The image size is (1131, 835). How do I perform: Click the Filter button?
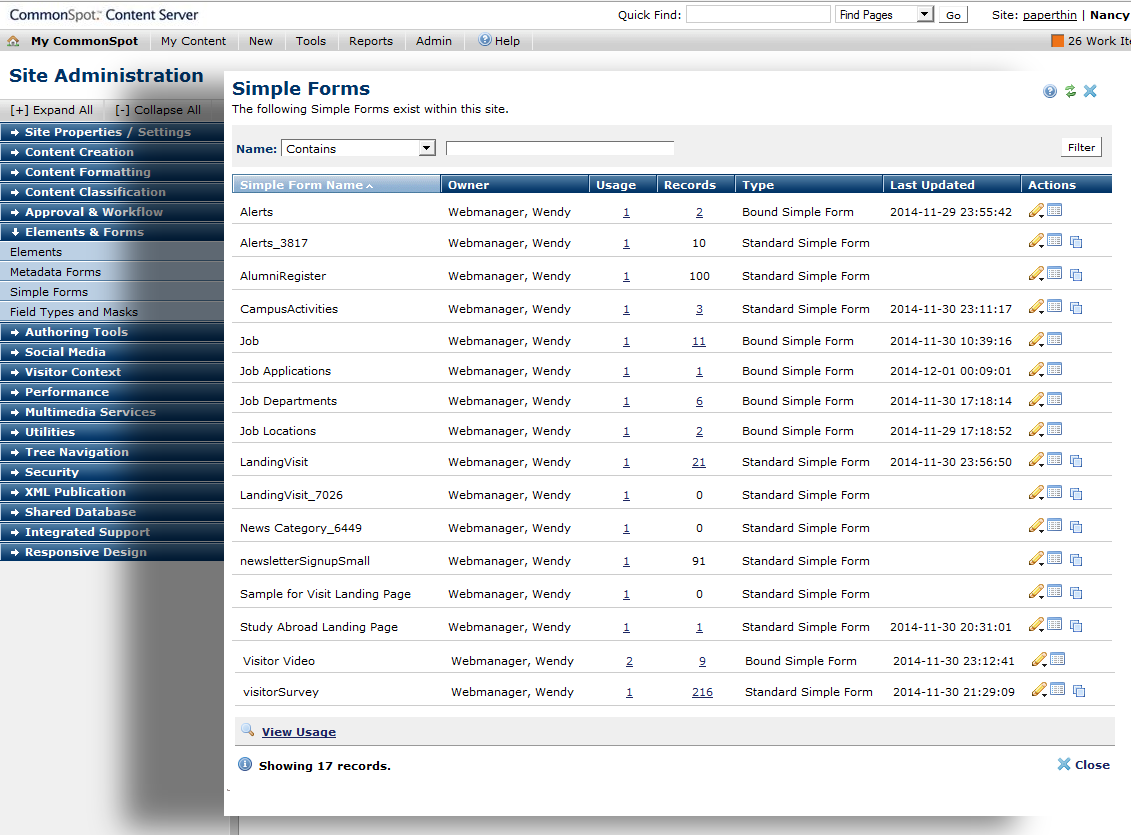pyautogui.click(x=1081, y=147)
